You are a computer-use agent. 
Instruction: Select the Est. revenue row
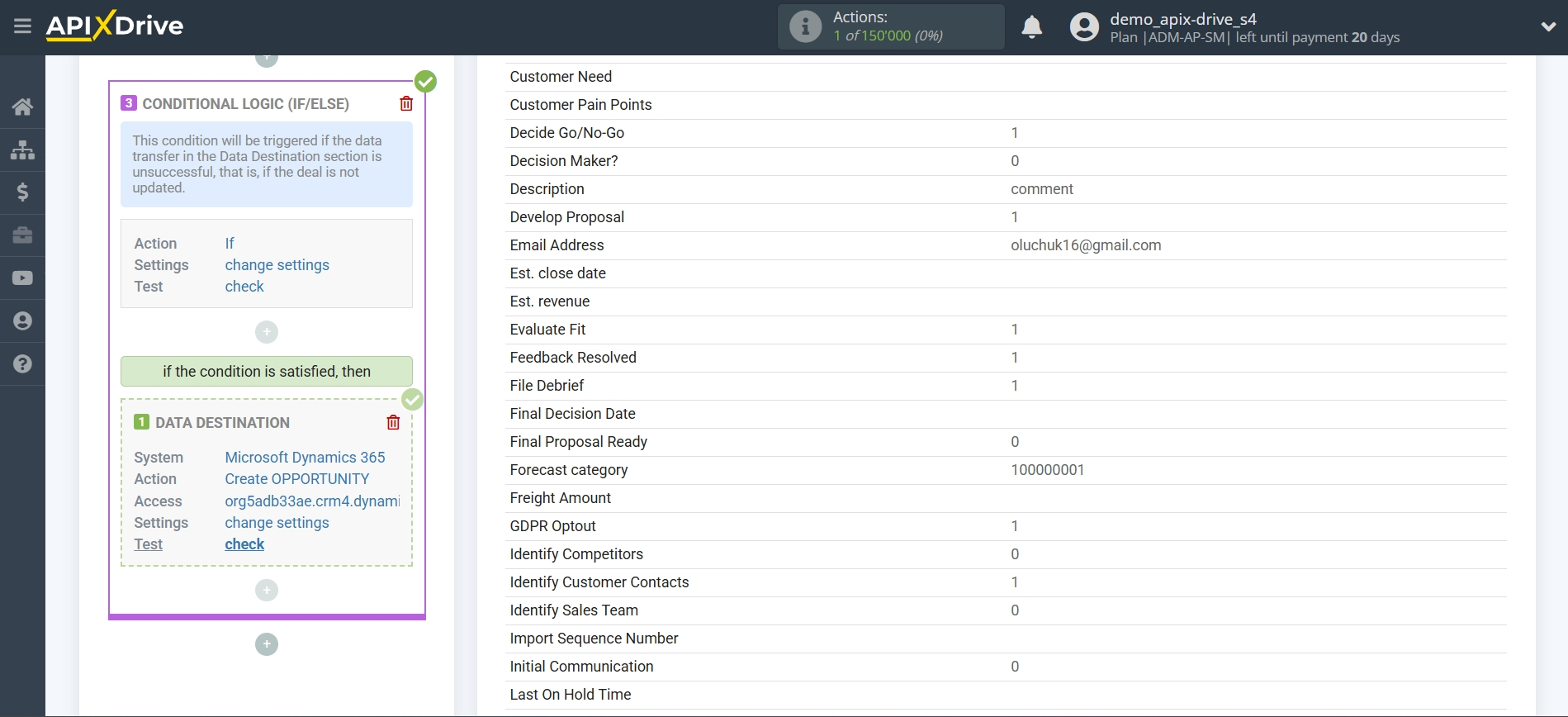click(x=1006, y=302)
